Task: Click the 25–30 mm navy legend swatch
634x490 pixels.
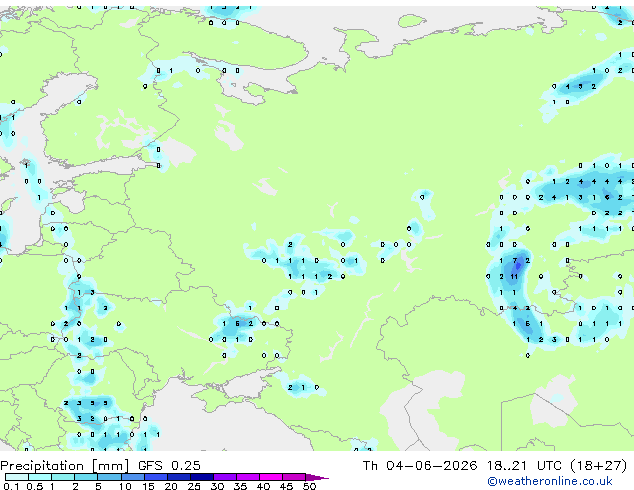Action: click(201, 477)
